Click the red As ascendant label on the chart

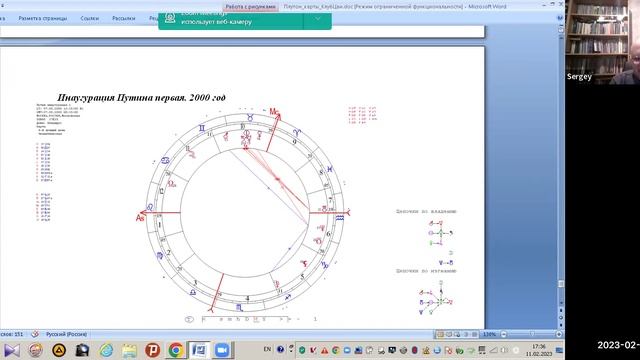coord(140,218)
